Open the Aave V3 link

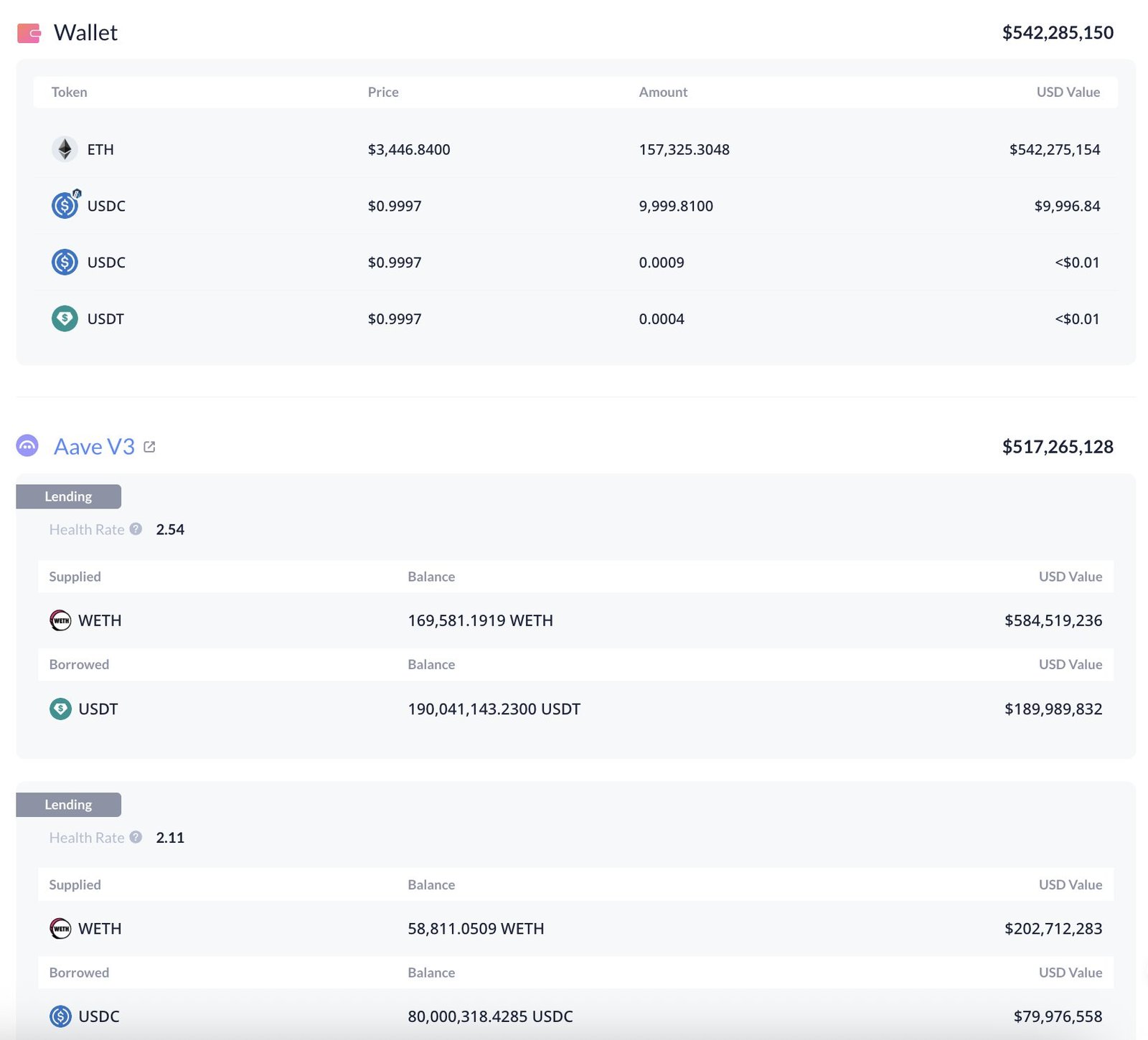(93, 445)
